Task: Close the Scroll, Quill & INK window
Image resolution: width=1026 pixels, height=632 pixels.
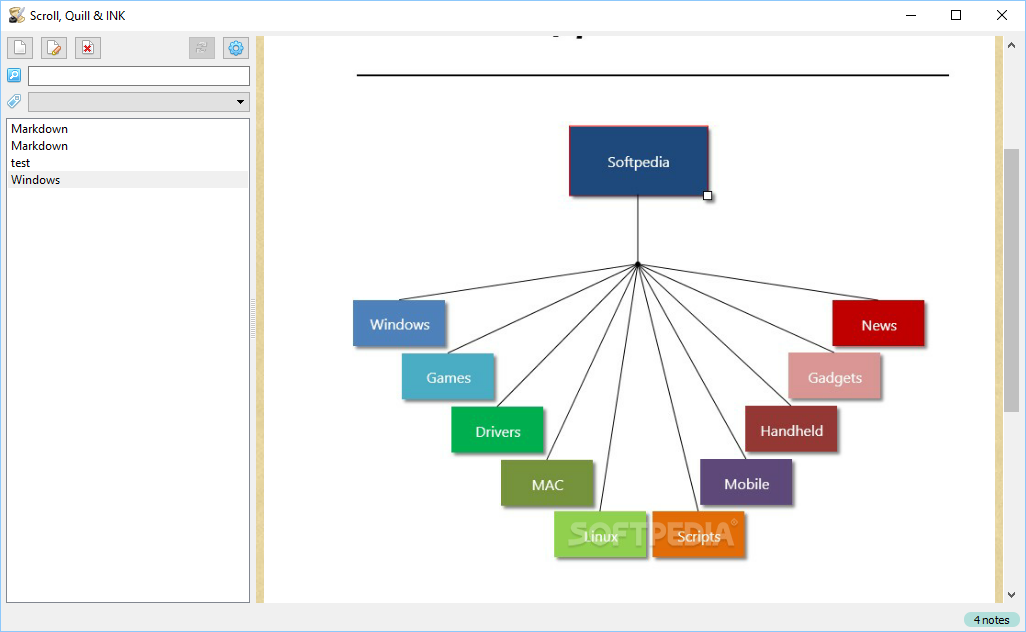Action: coord(1002,15)
